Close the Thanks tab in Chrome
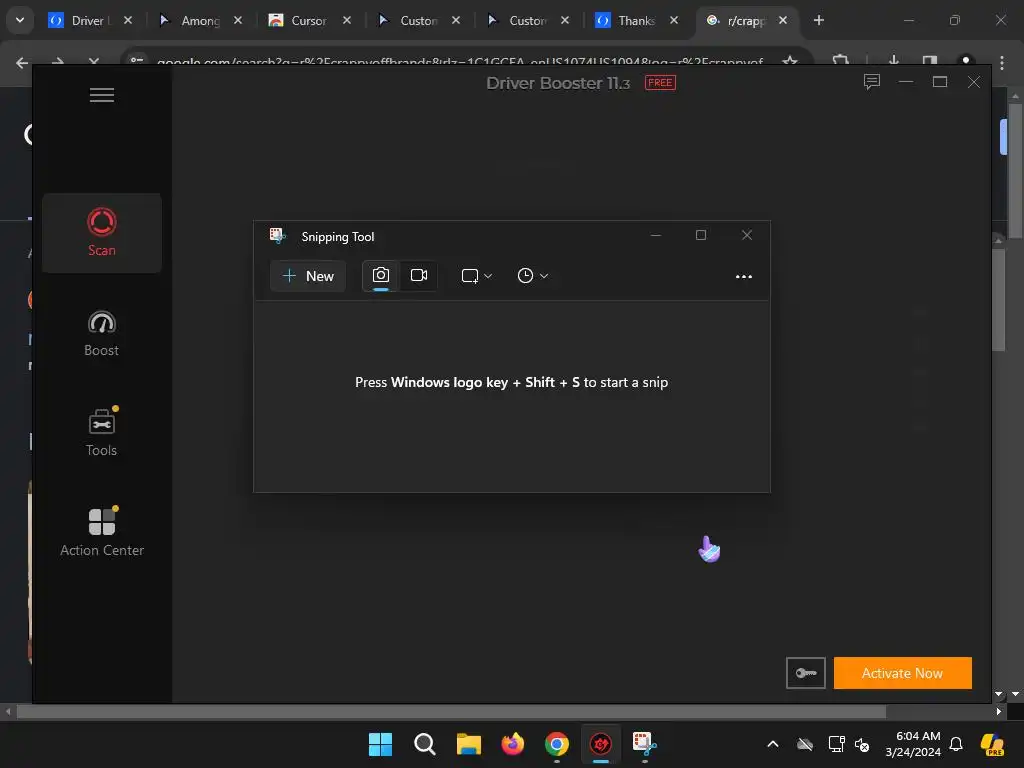The width and height of the screenshot is (1024, 768). pos(674,20)
